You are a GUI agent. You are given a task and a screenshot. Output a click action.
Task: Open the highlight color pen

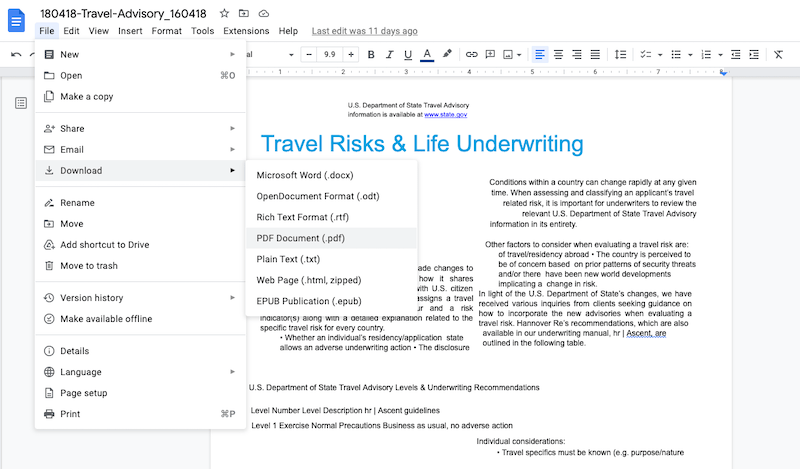click(x=447, y=54)
